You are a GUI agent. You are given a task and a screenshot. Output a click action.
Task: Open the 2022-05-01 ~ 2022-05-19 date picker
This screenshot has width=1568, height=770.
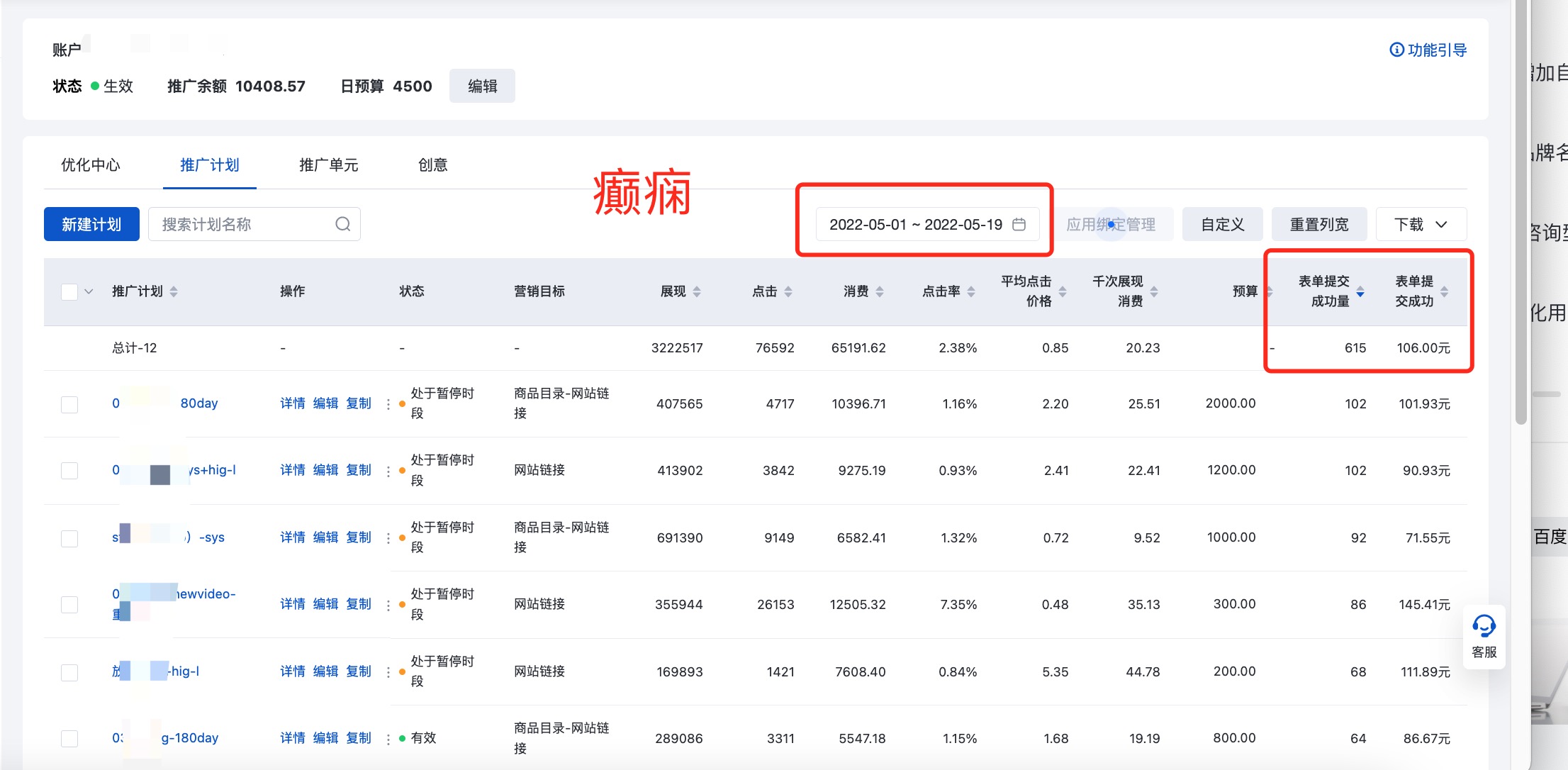coord(916,224)
